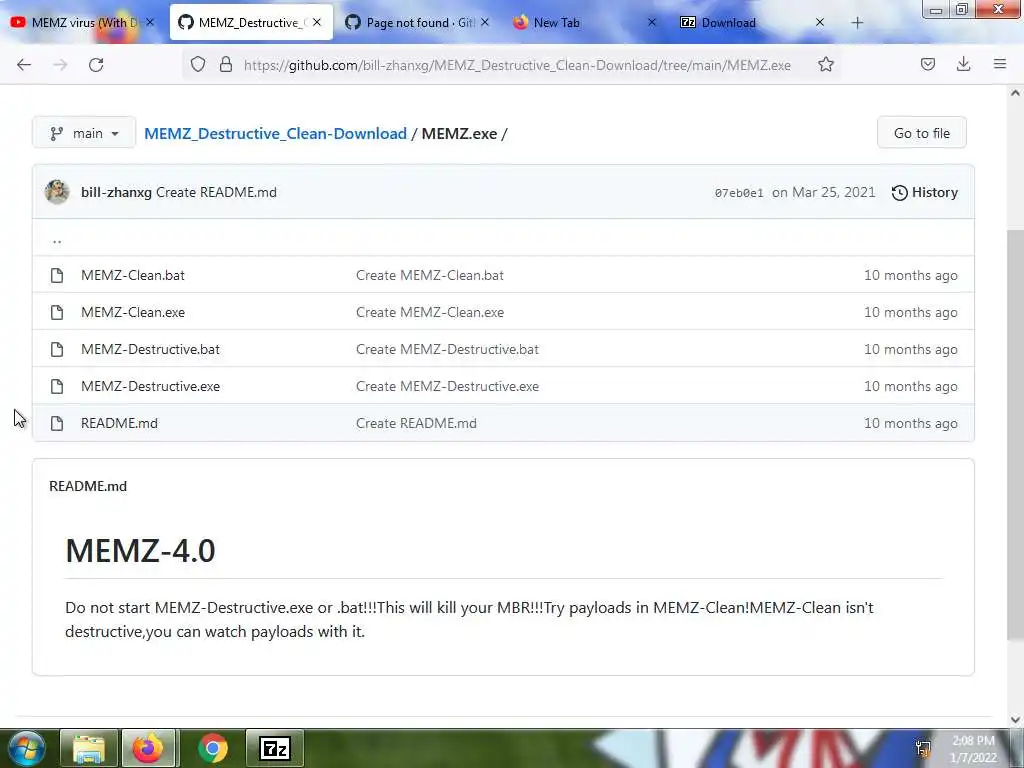The width and height of the screenshot is (1024, 768).
Task: Open Create MEMZ-Clean.exe commit link
Action: 430,312
